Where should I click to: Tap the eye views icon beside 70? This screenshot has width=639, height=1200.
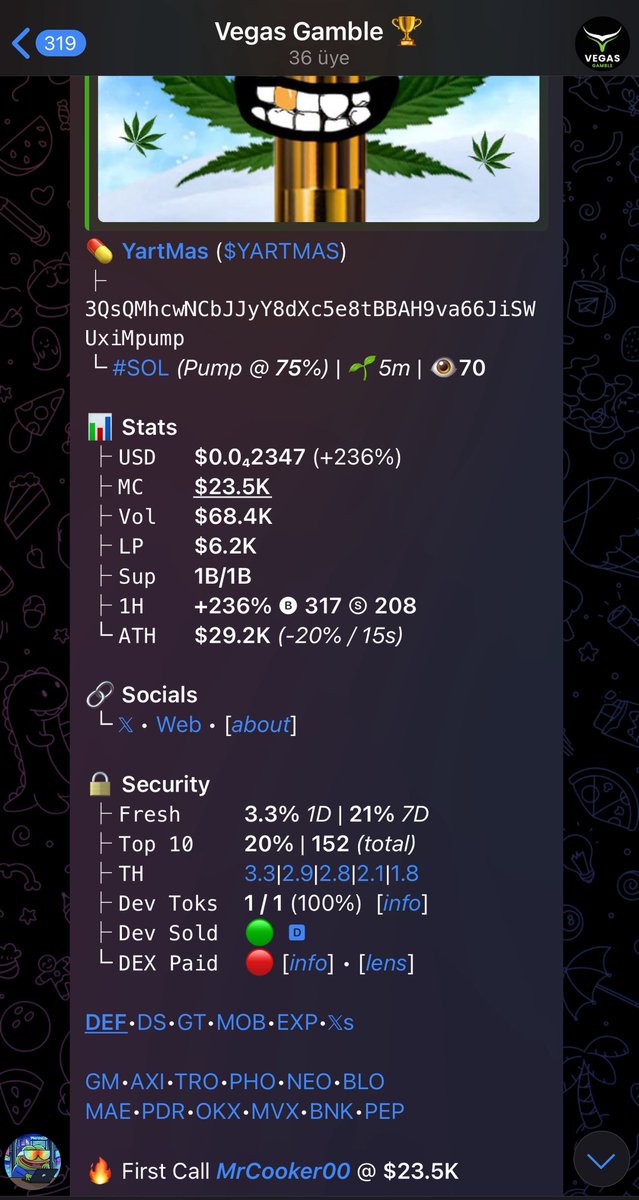(442, 368)
